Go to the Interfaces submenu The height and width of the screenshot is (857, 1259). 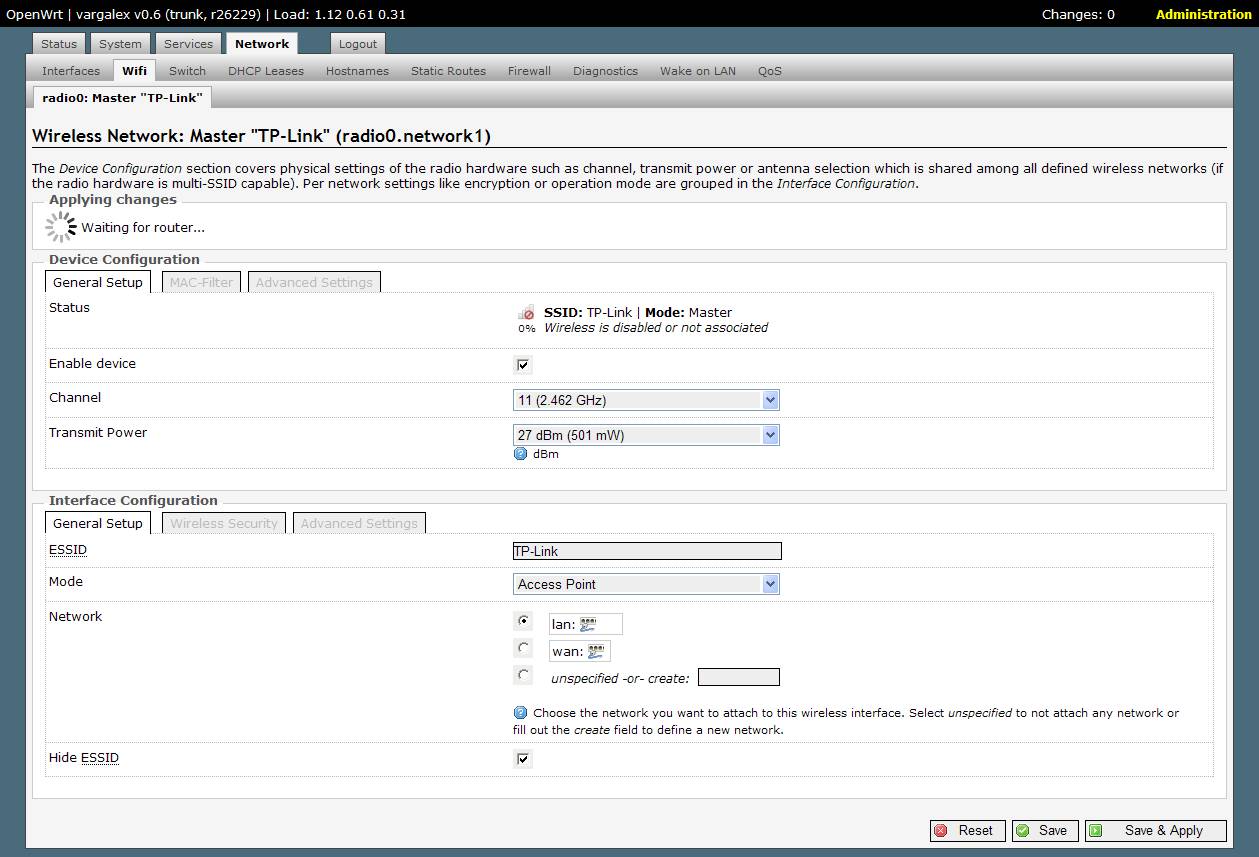pyautogui.click(x=71, y=71)
